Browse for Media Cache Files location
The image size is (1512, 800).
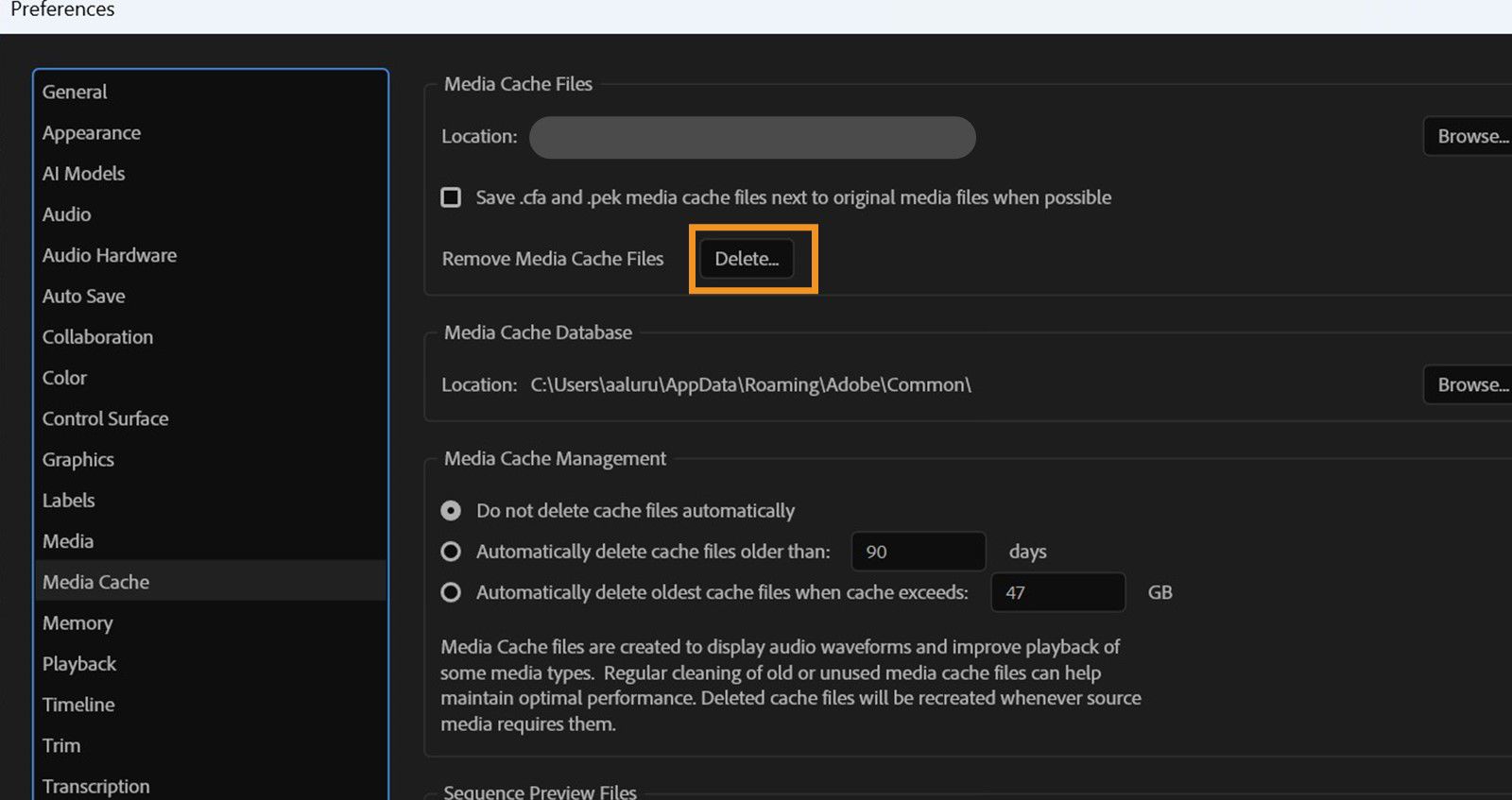pos(1470,136)
